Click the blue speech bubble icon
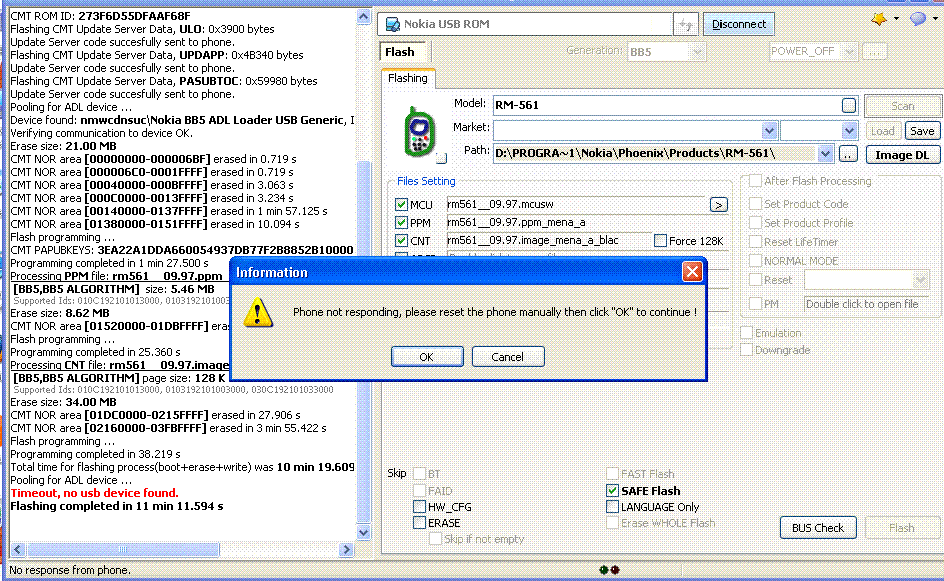 pos(918,19)
